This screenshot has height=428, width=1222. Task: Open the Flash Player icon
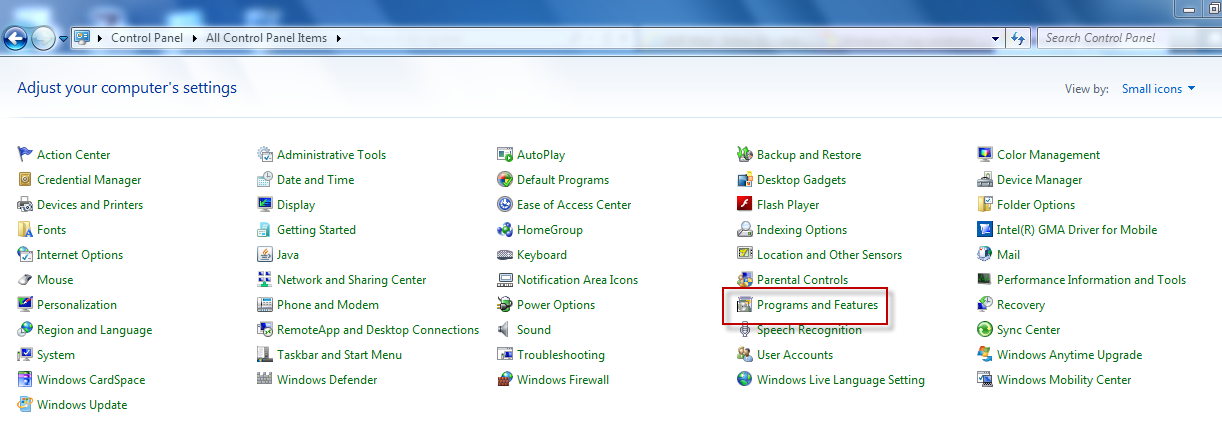745,204
